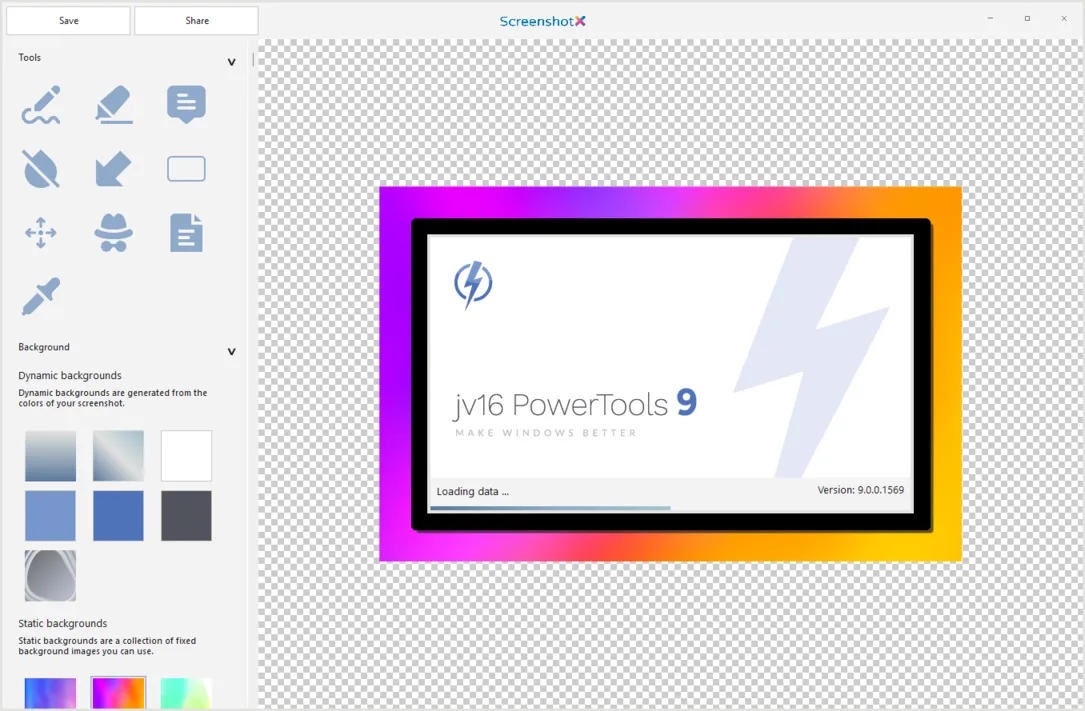Choose the light blue solid dynamic background

51,516
